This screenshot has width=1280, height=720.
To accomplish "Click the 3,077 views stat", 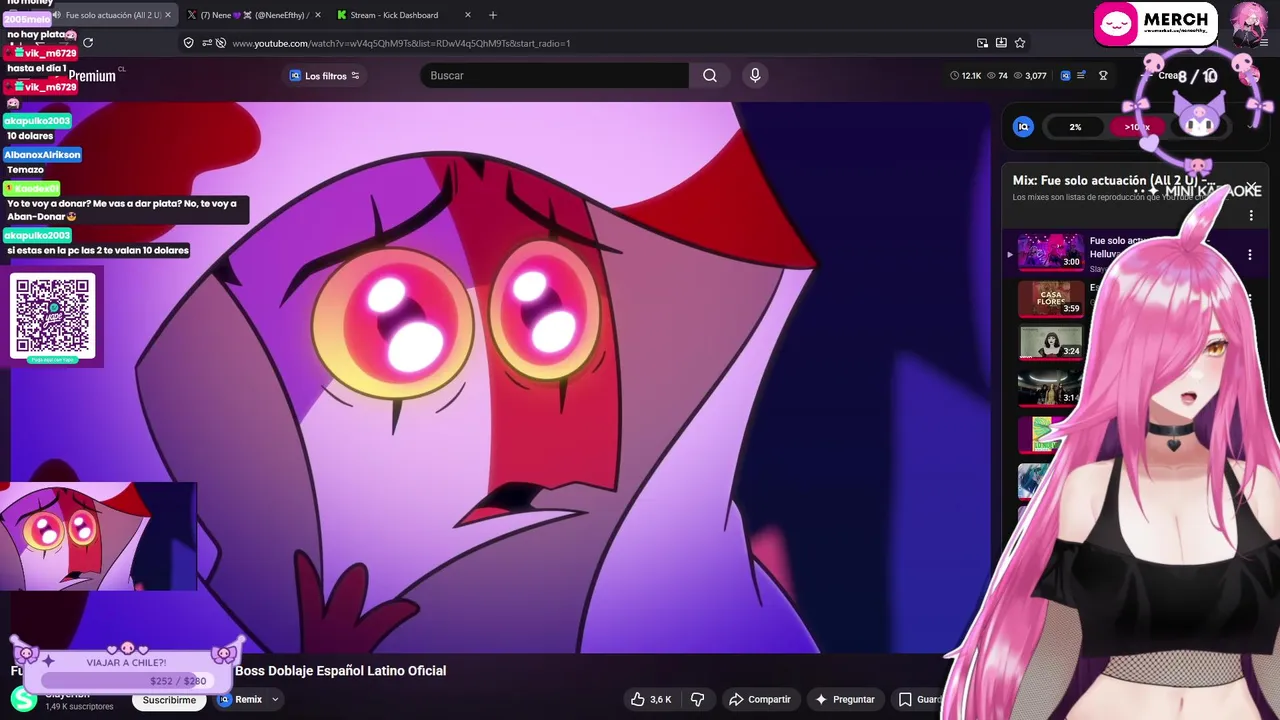I will (1029, 76).
